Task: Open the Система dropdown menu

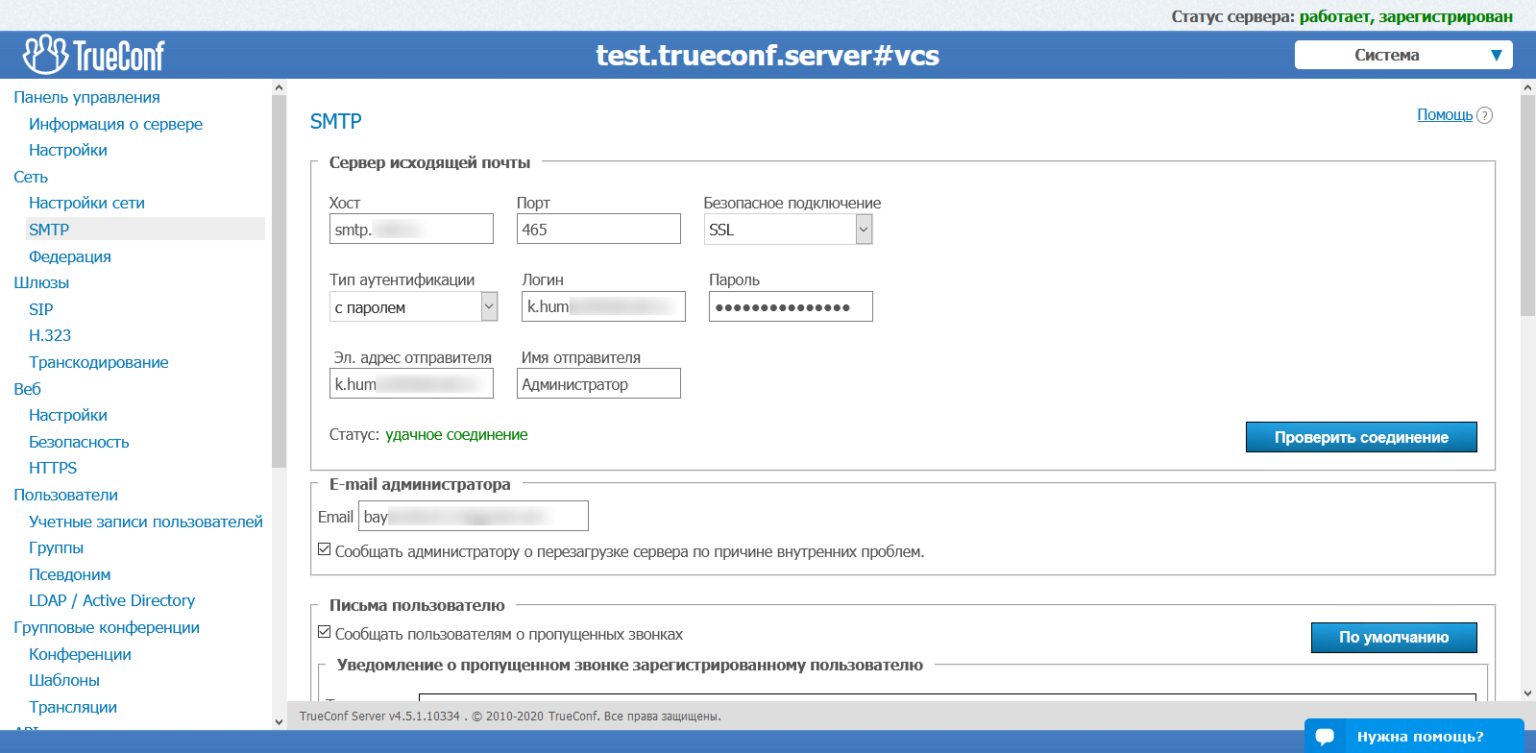Action: click(x=1403, y=55)
